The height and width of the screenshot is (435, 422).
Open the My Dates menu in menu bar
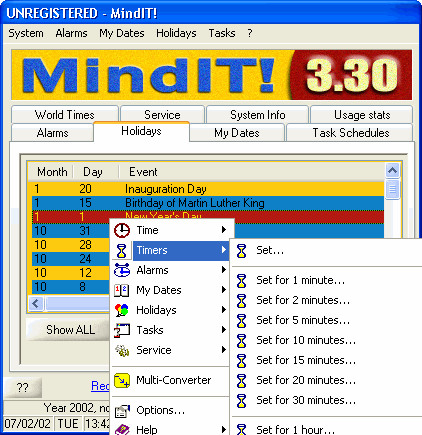pos(122,33)
